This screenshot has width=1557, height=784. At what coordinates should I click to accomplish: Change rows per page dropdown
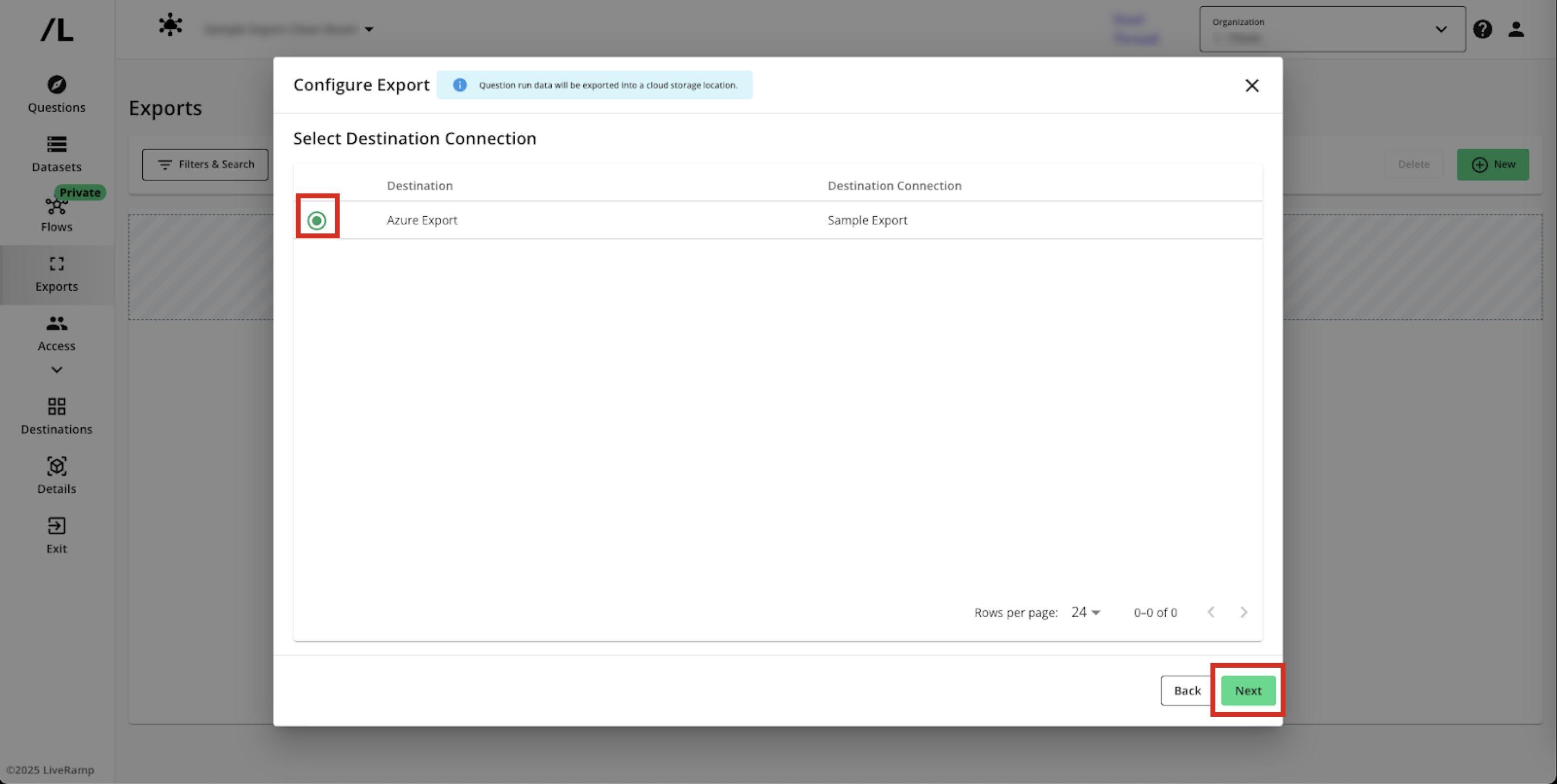coord(1086,612)
